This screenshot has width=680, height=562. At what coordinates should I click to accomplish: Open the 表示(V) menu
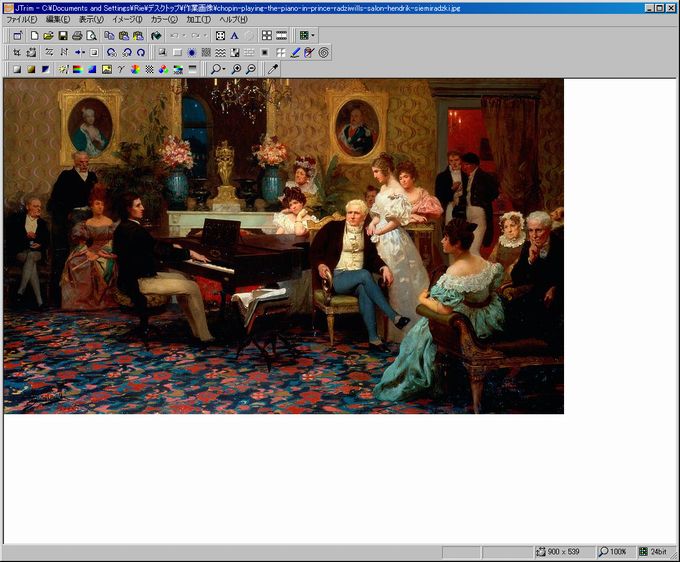[91, 19]
